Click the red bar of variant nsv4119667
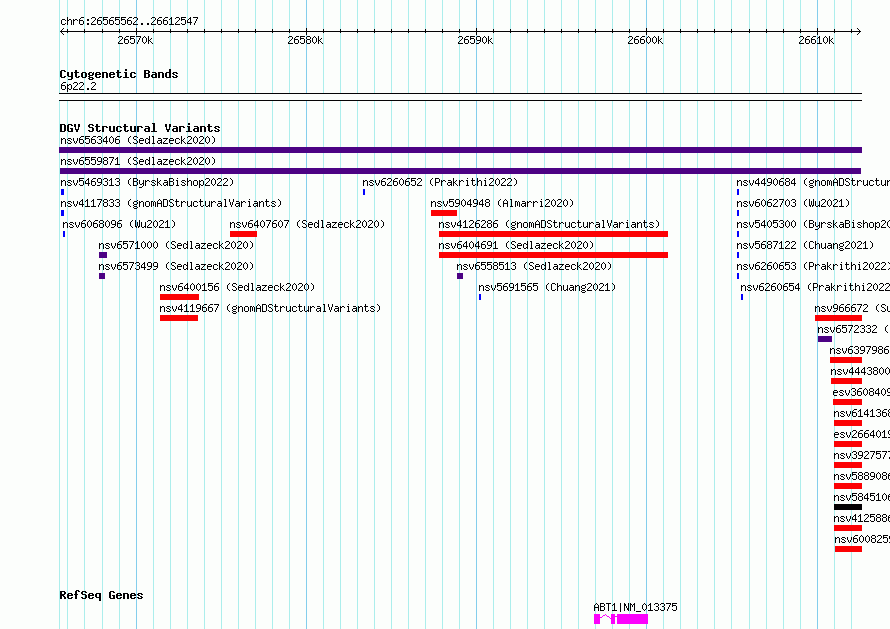Viewport: 890px width, 629px height. [x=179, y=318]
